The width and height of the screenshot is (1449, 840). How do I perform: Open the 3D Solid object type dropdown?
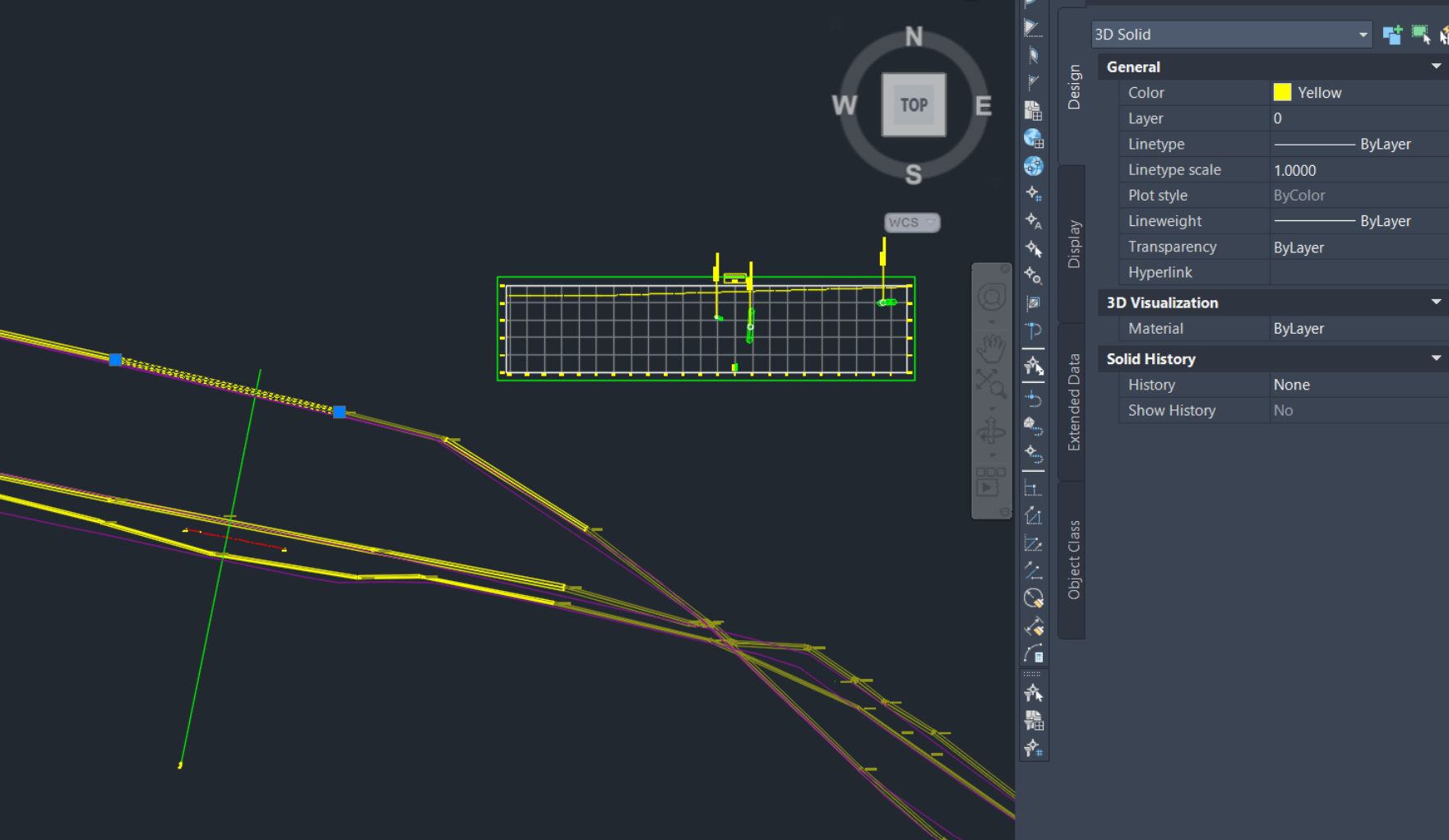1363,34
